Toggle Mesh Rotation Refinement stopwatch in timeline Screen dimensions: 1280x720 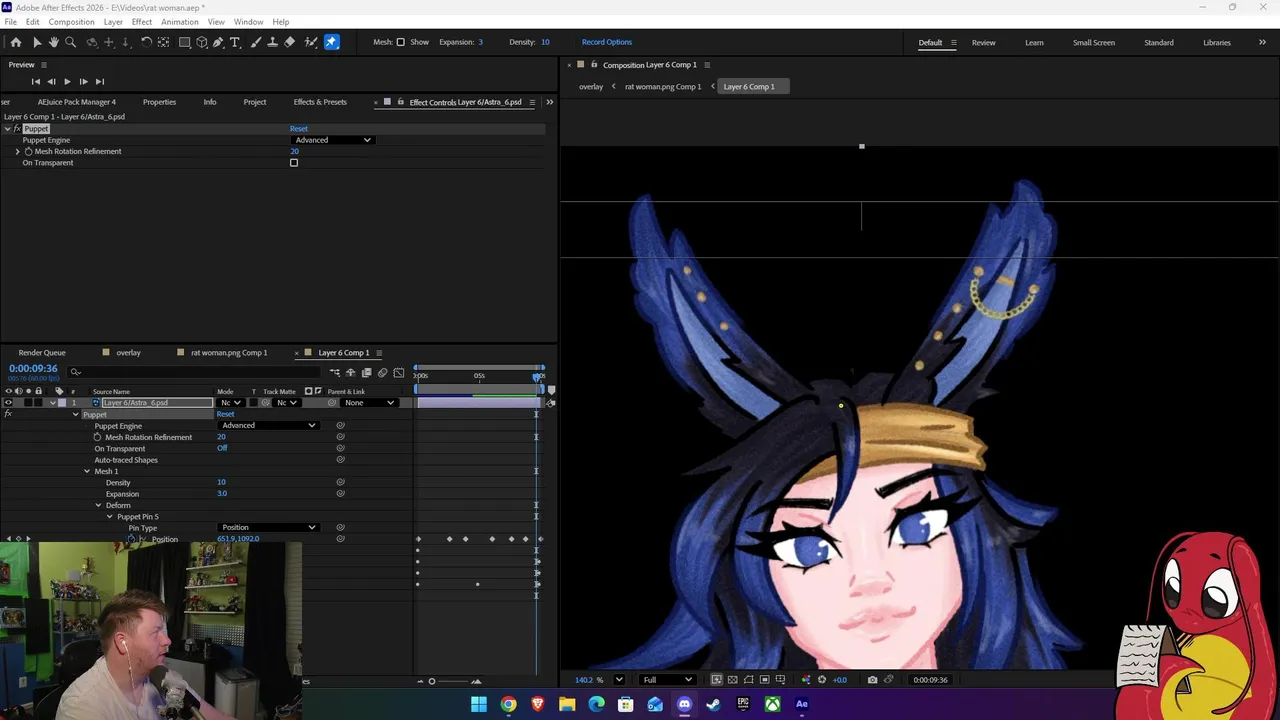tap(98, 437)
